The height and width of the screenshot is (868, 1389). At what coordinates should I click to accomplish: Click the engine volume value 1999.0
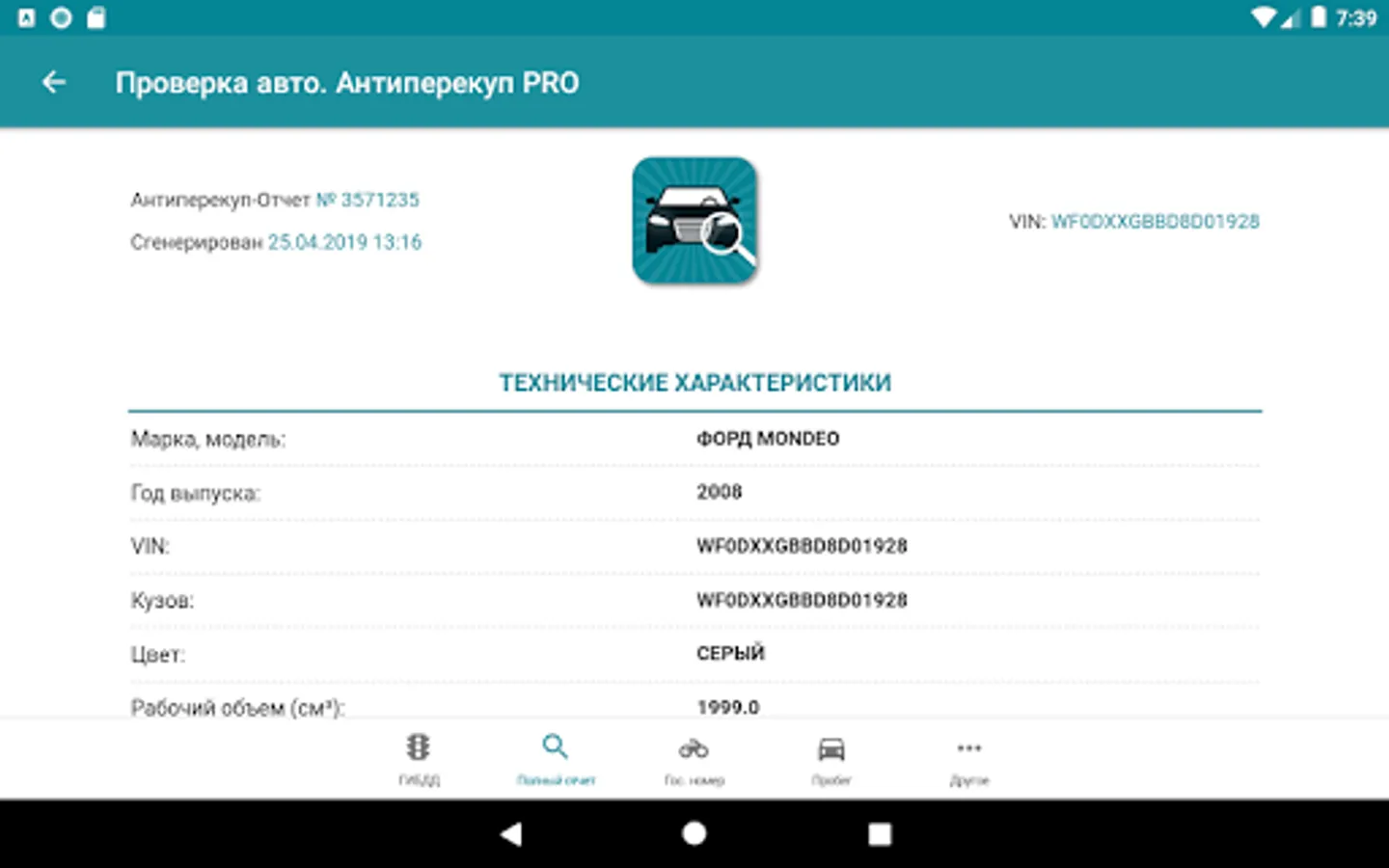(728, 707)
